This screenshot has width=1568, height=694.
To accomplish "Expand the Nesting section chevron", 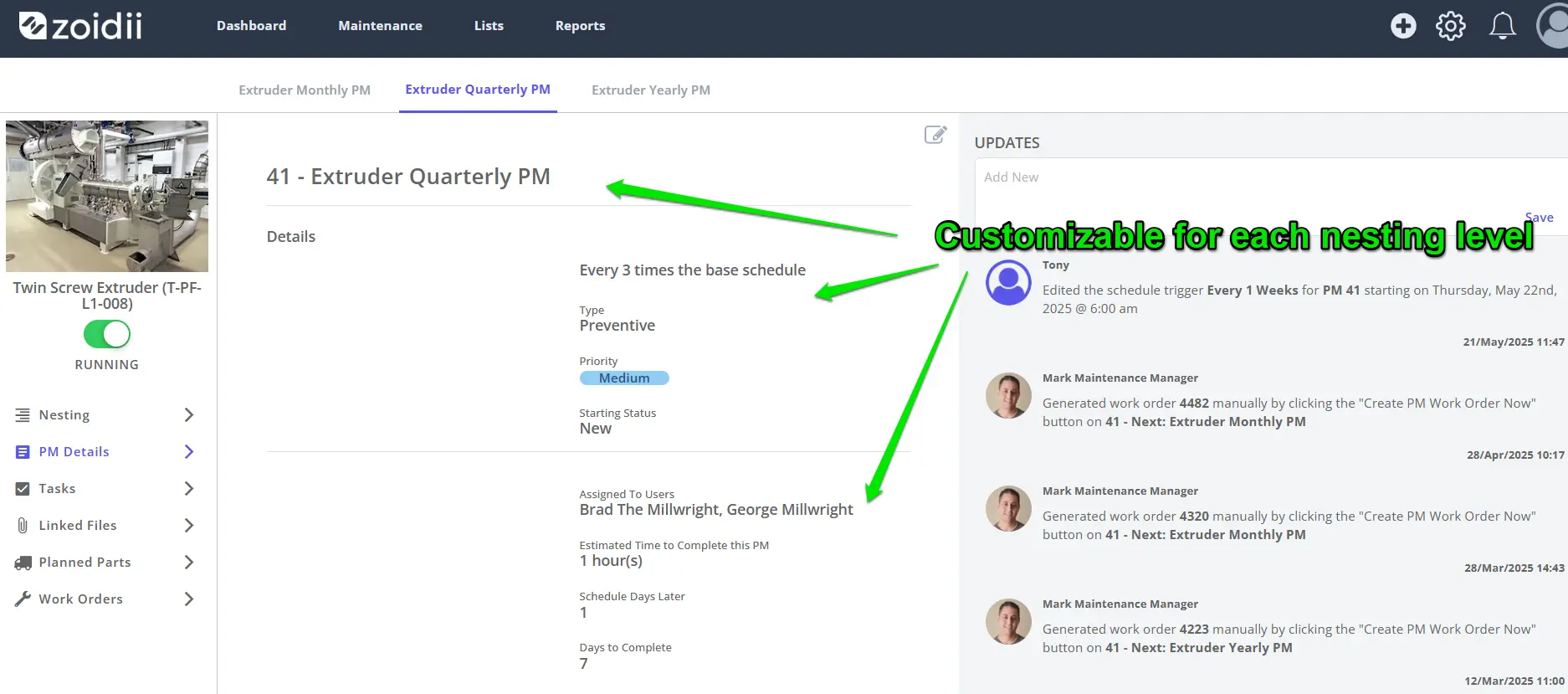I will [x=188, y=415].
